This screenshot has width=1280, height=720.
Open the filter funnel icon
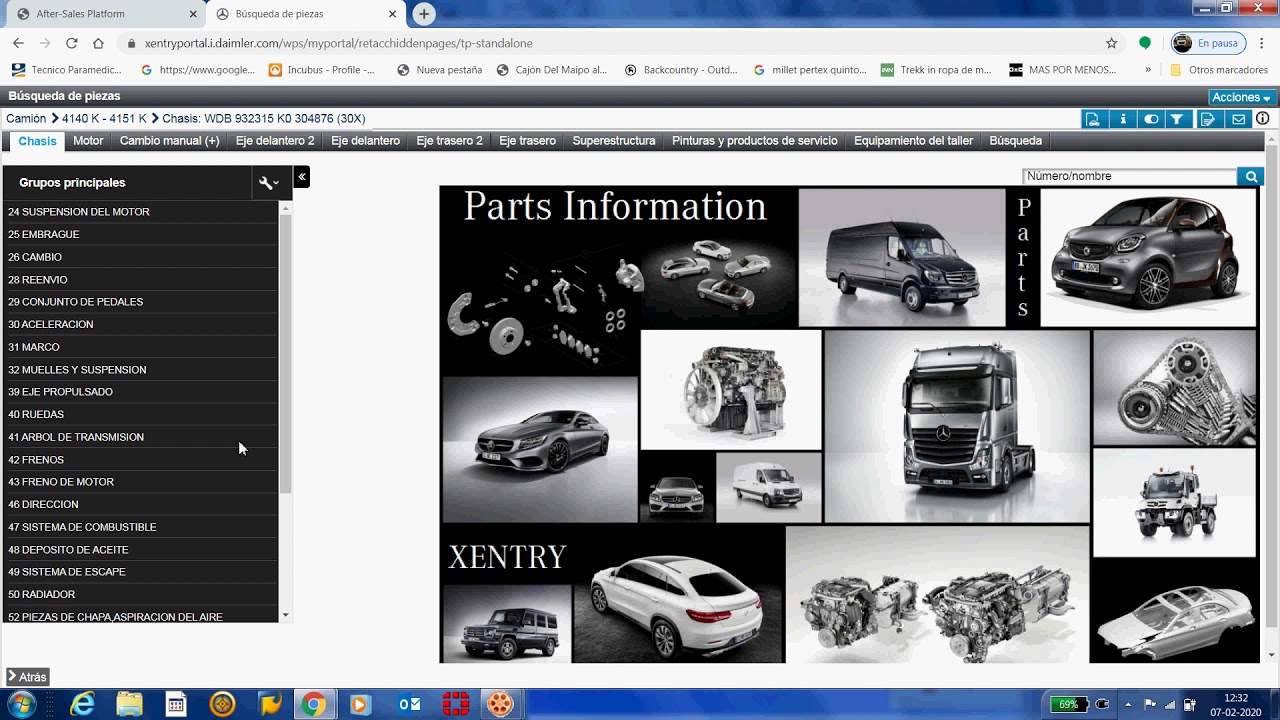1177,119
